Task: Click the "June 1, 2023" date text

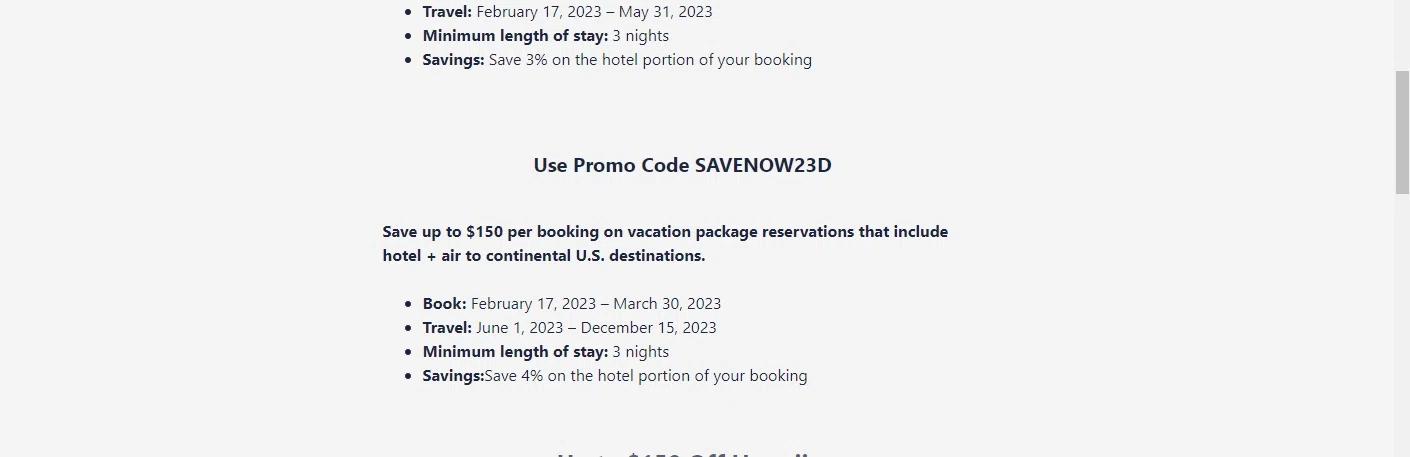Action: [x=520, y=328]
